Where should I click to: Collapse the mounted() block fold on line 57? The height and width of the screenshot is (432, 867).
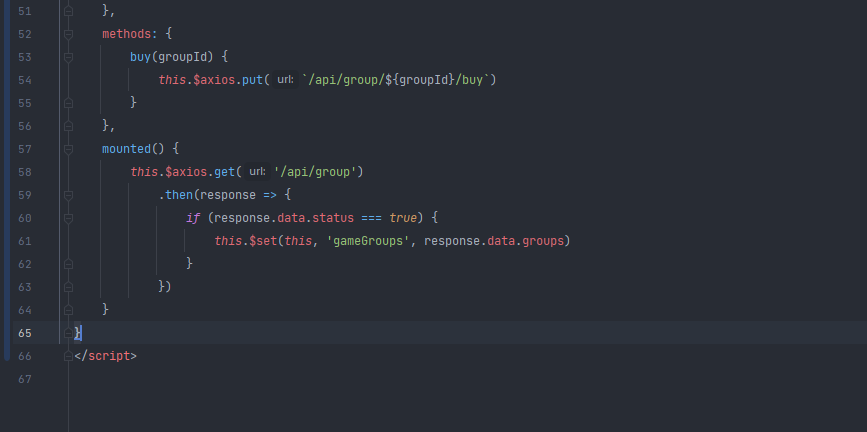pyautogui.click(x=69, y=149)
